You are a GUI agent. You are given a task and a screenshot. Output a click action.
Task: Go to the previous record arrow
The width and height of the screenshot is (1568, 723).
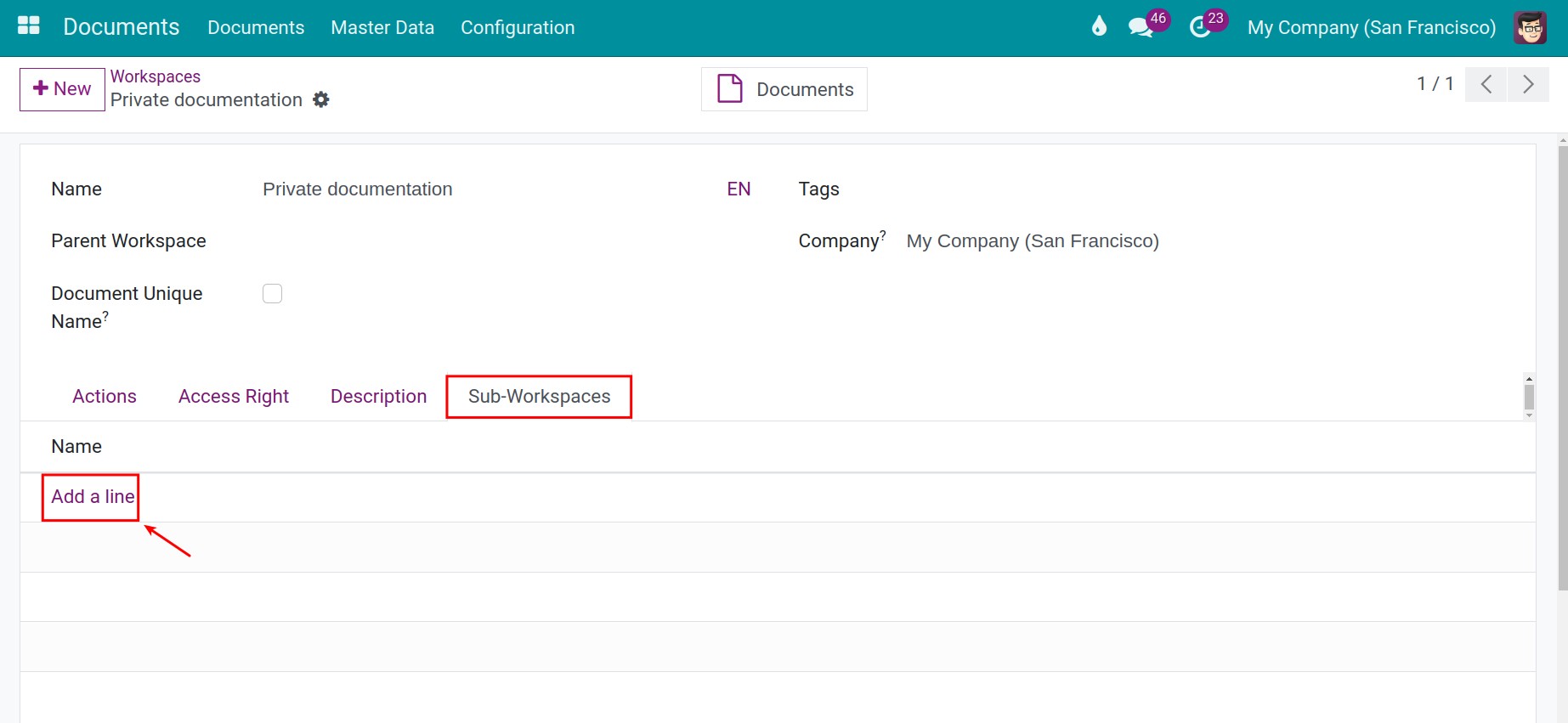coord(1486,84)
